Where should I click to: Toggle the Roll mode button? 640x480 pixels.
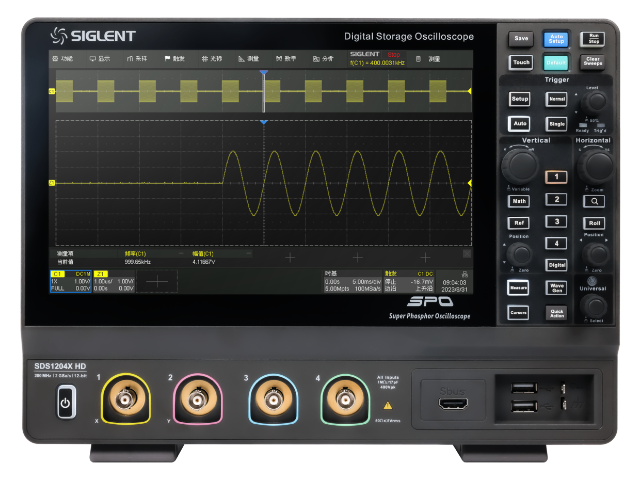[x=594, y=223]
